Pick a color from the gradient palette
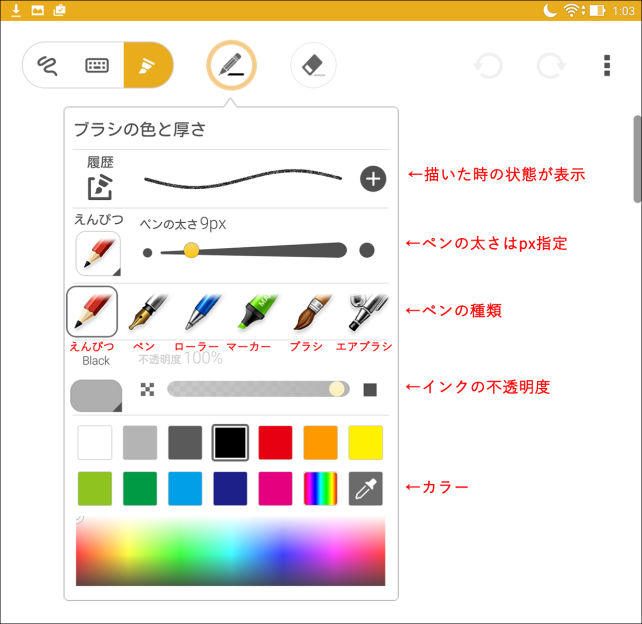This screenshot has width=642, height=624. (231, 551)
